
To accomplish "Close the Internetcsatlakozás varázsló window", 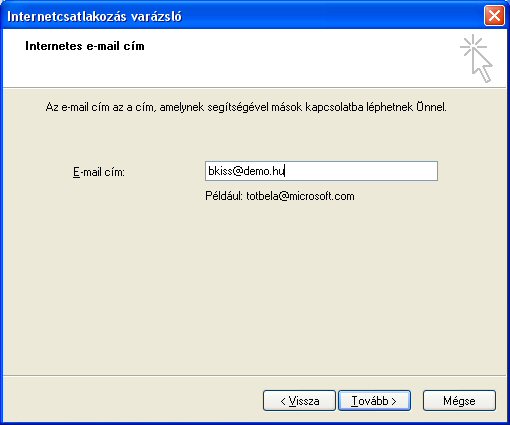I will [x=494, y=16].
